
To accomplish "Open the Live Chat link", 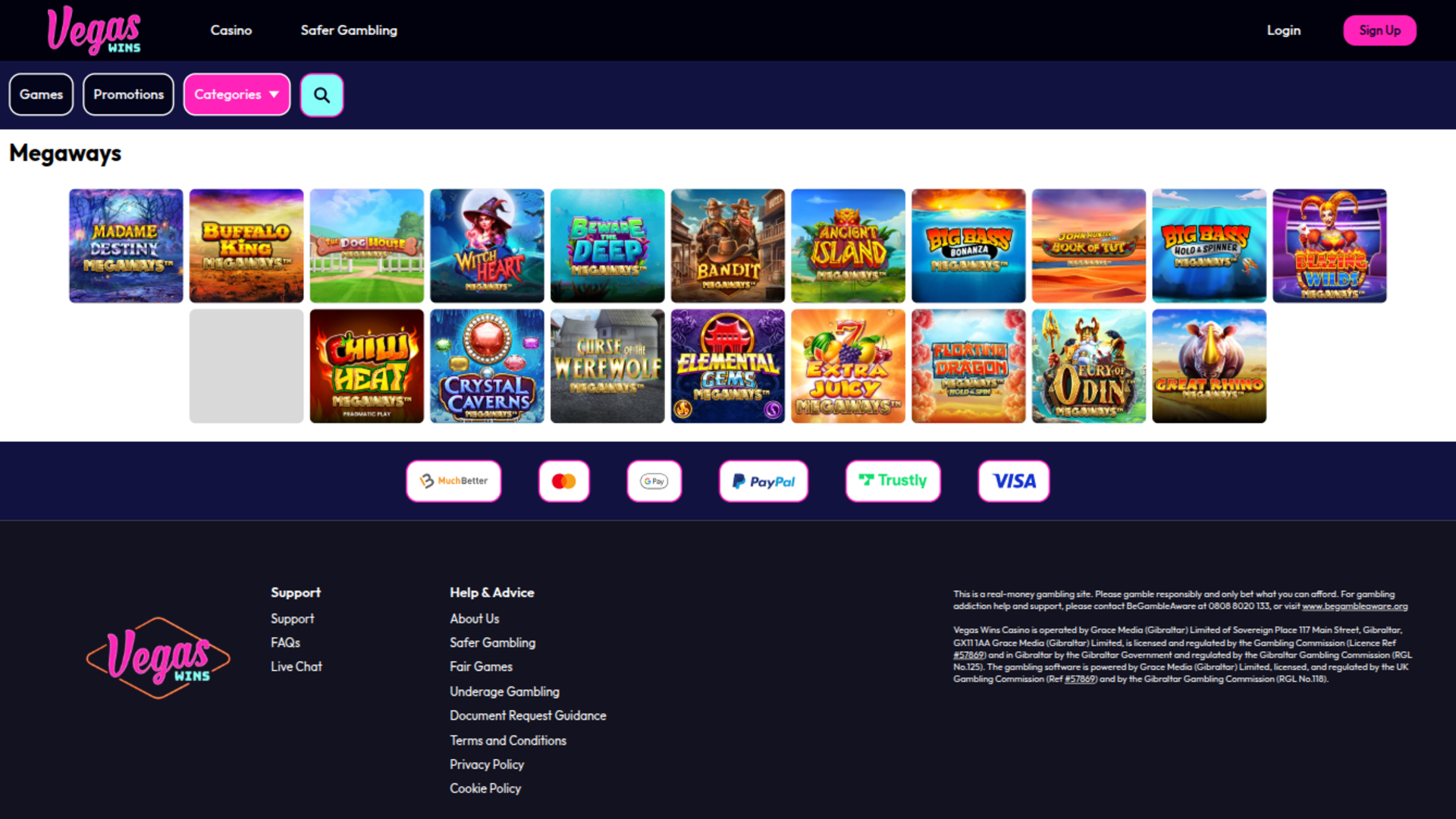I will click(x=296, y=666).
